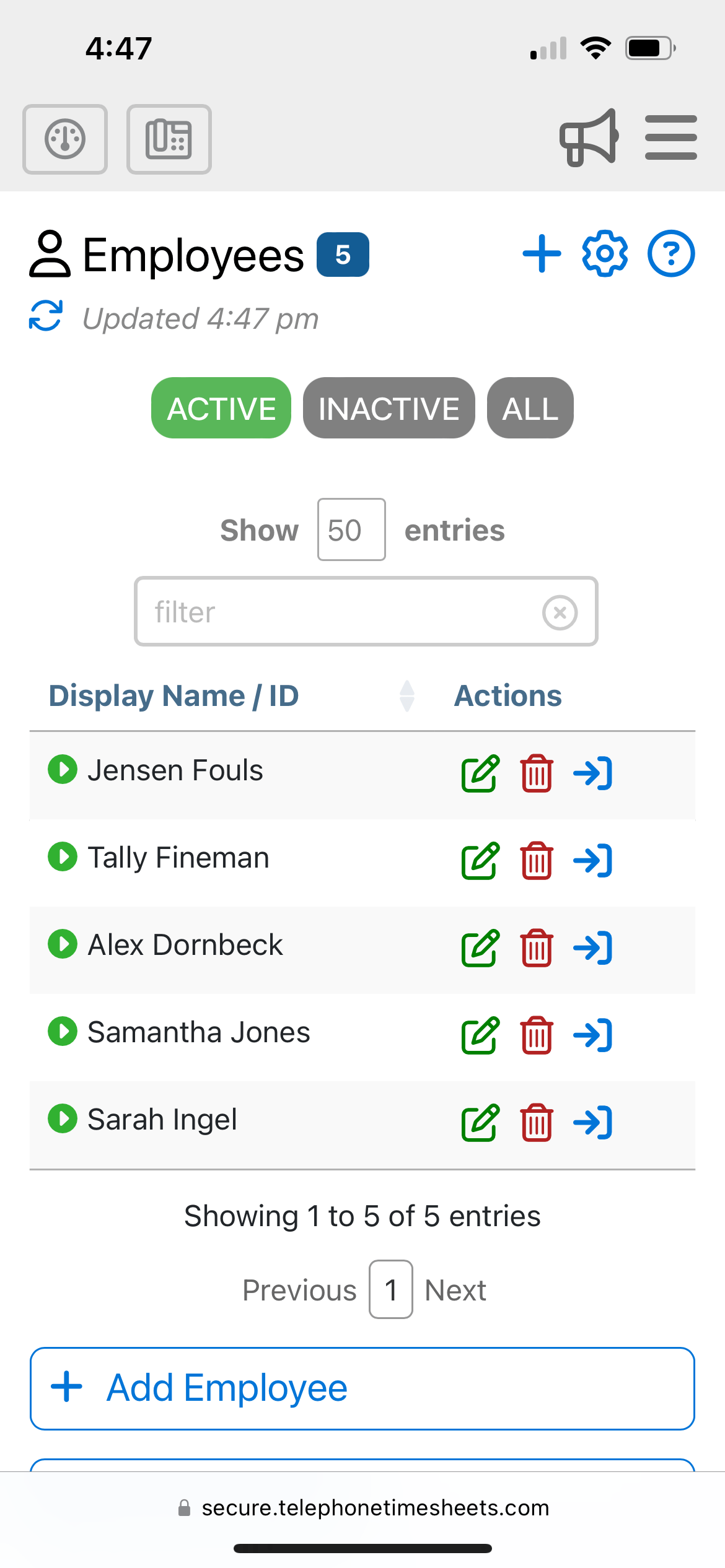This screenshot has width=725, height=1568.
Task: Refresh the employee list
Action: click(46, 317)
